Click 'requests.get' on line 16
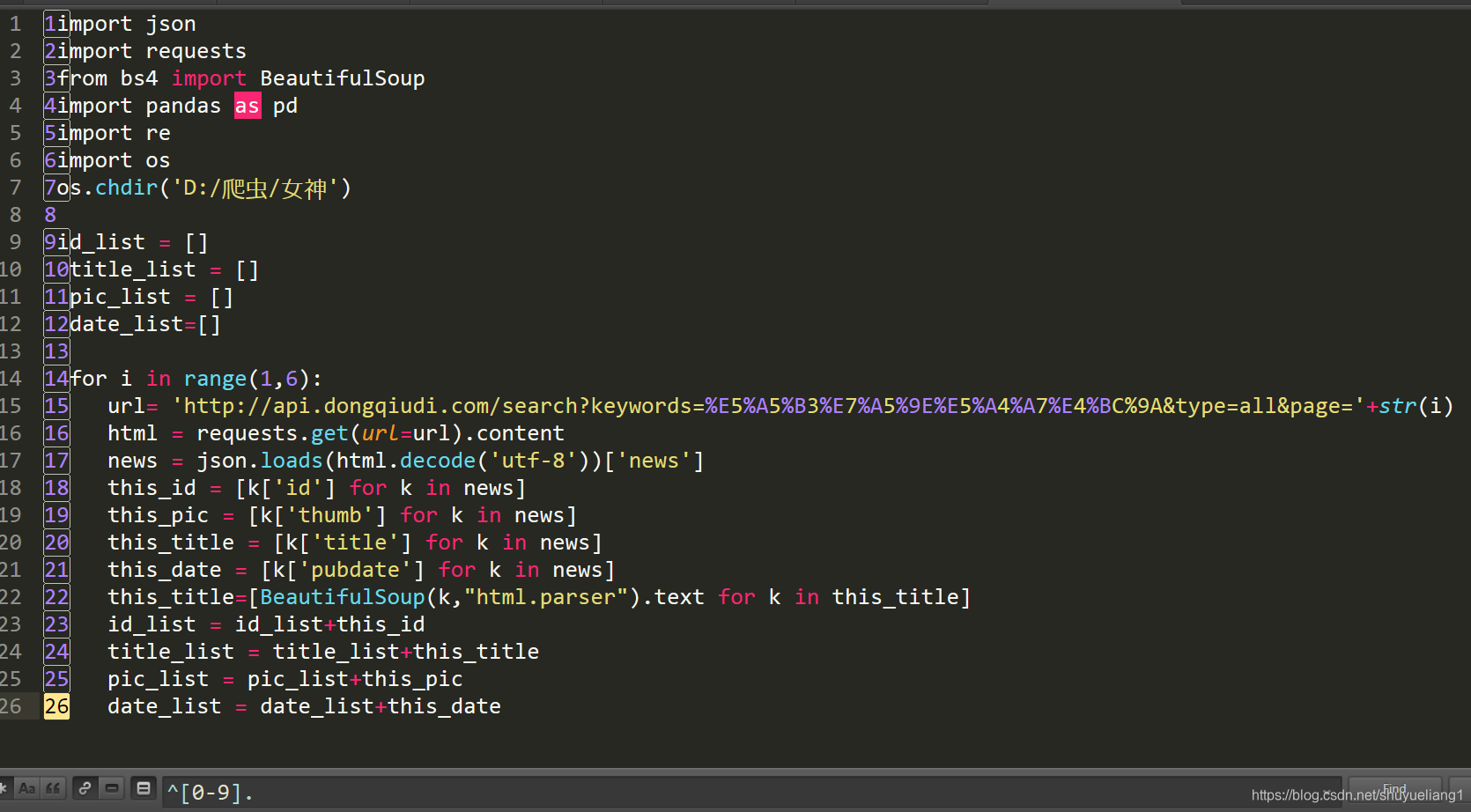The height and width of the screenshot is (812, 1471). point(273,433)
